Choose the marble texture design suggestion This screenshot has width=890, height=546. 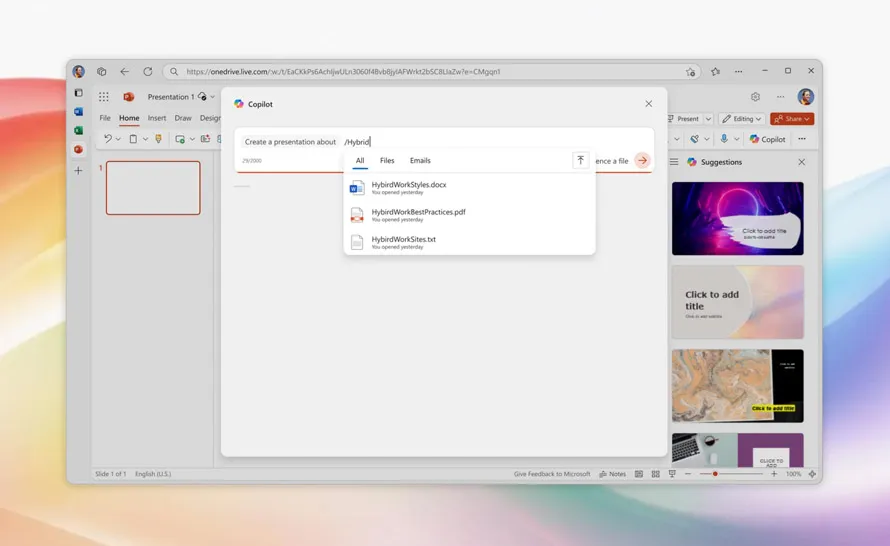tap(737, 386)
